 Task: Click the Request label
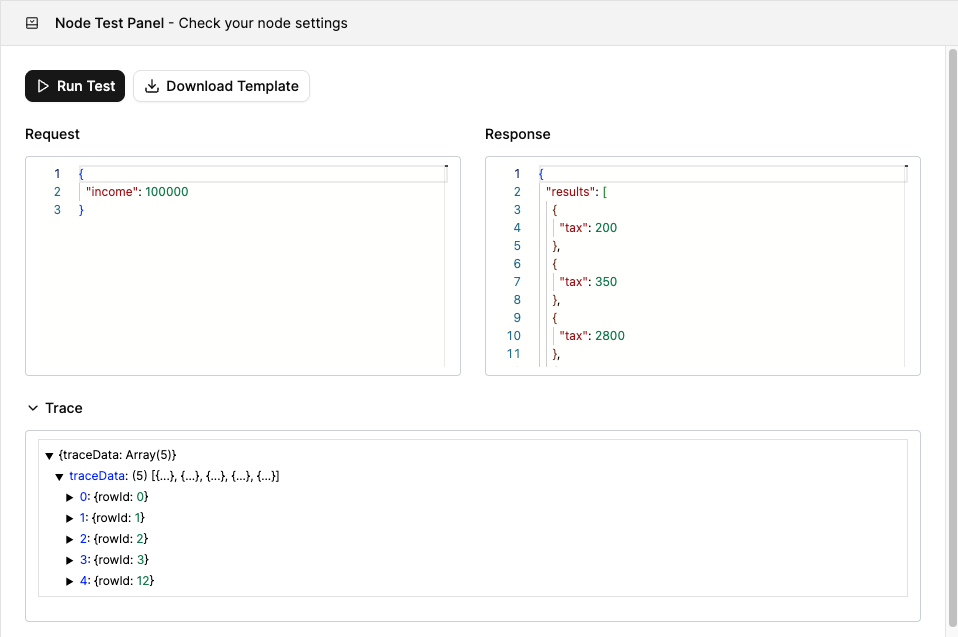tap(53, 134)
